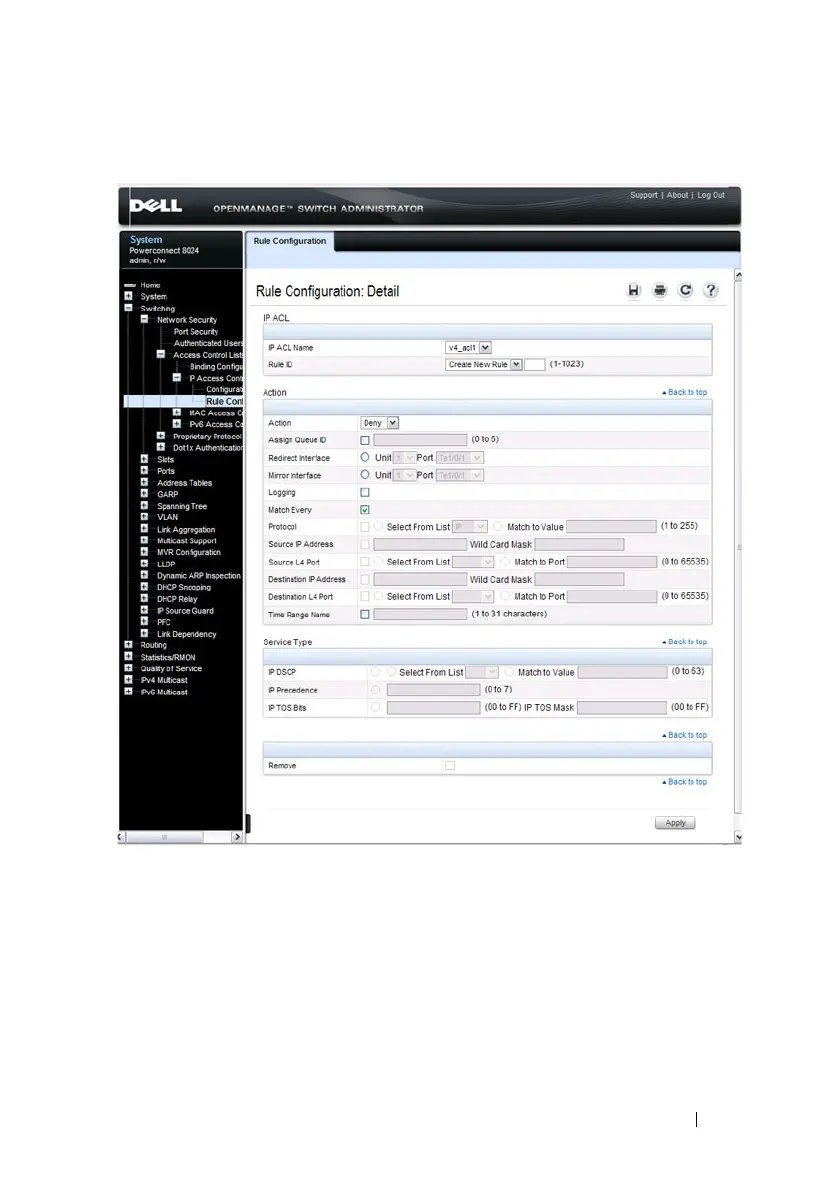This screenshot has height=1192, width=840.
Task: Click the Time Range Name text field
Action: (420, 614)
